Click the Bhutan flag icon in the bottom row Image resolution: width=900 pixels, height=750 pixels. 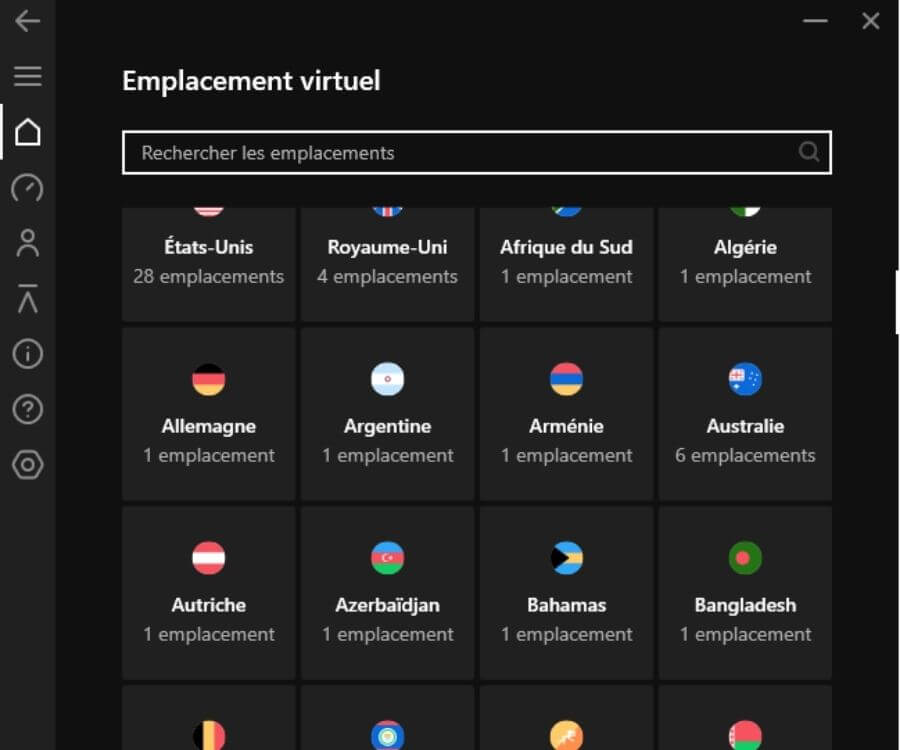click(x=567, y=735)
